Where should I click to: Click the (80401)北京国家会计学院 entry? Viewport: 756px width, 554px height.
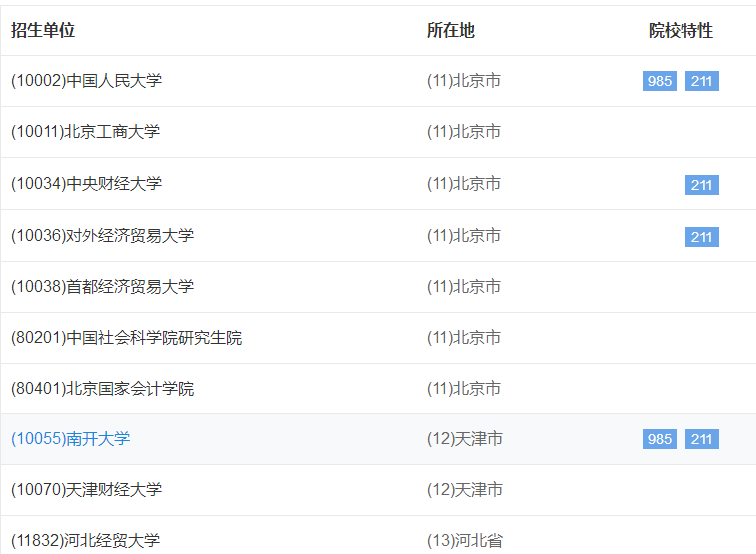click(102, 389)
